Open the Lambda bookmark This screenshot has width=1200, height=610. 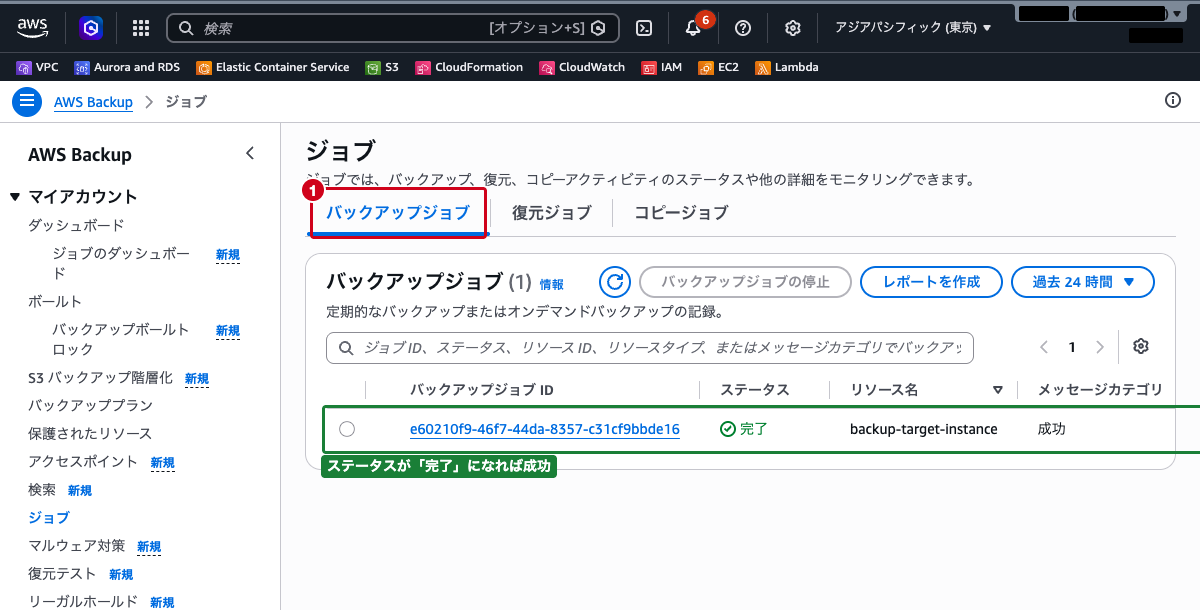[x=787, y=67]
